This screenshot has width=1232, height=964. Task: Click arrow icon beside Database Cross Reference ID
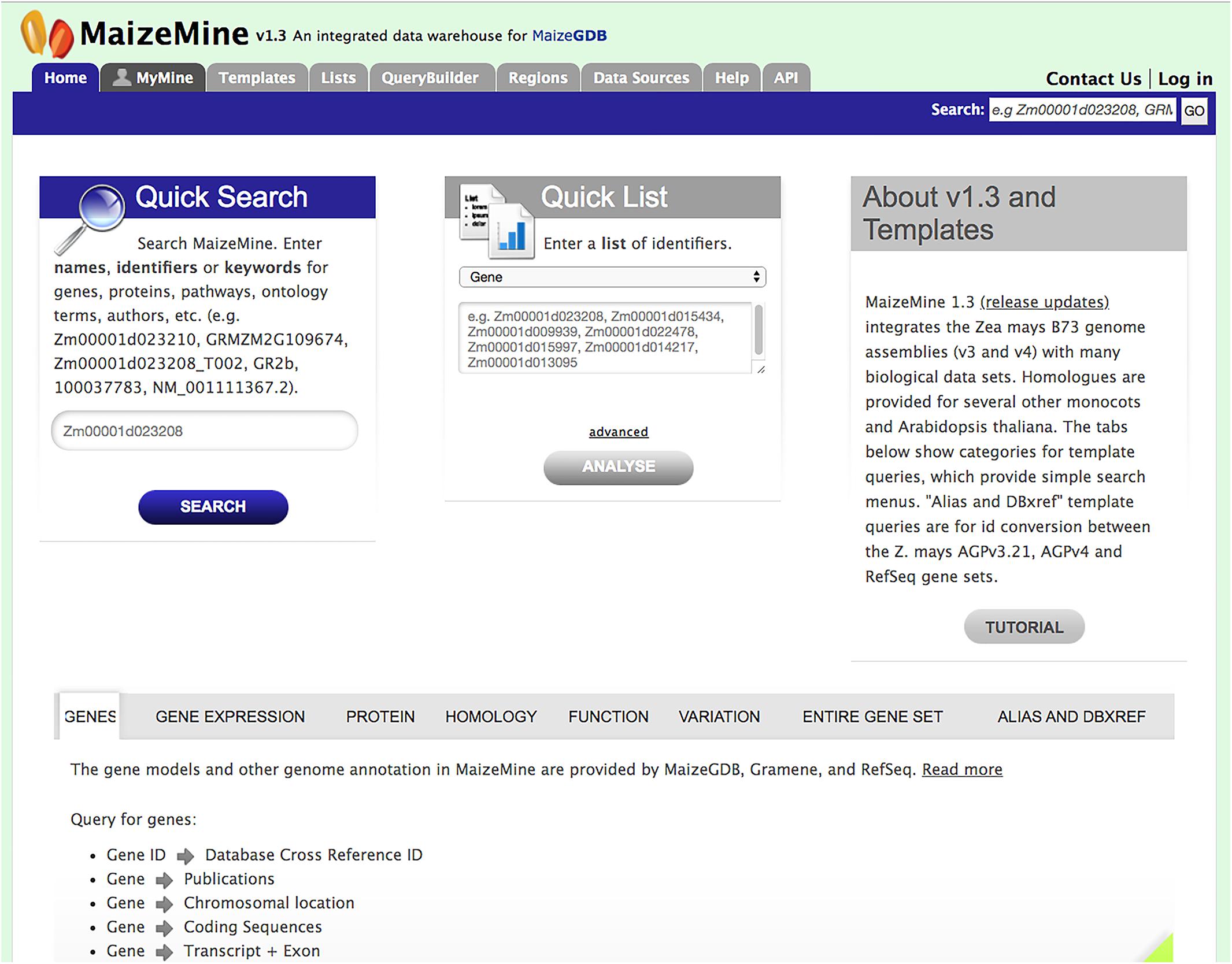[185, 856]
